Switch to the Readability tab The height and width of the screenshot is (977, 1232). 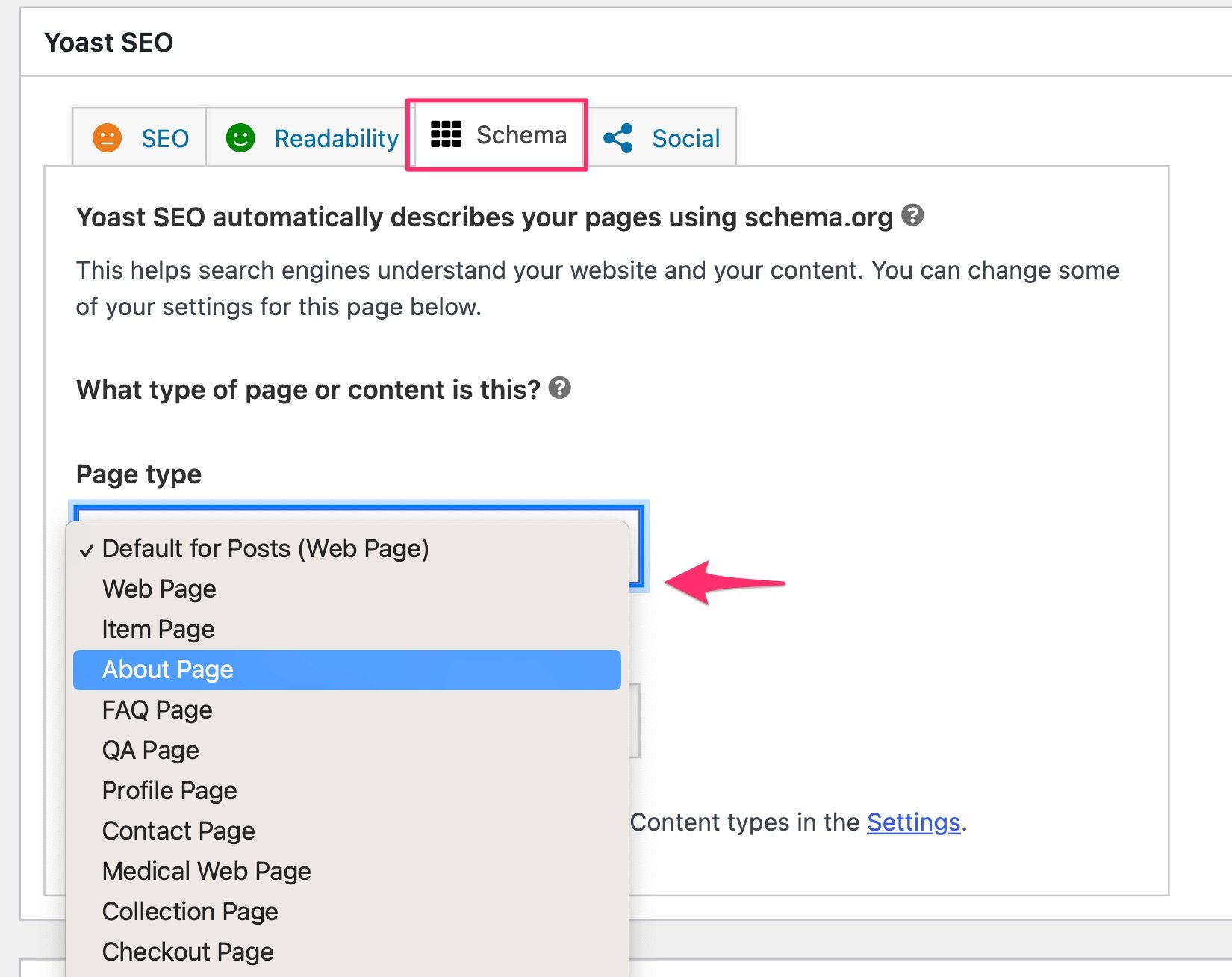click(311, 137)
